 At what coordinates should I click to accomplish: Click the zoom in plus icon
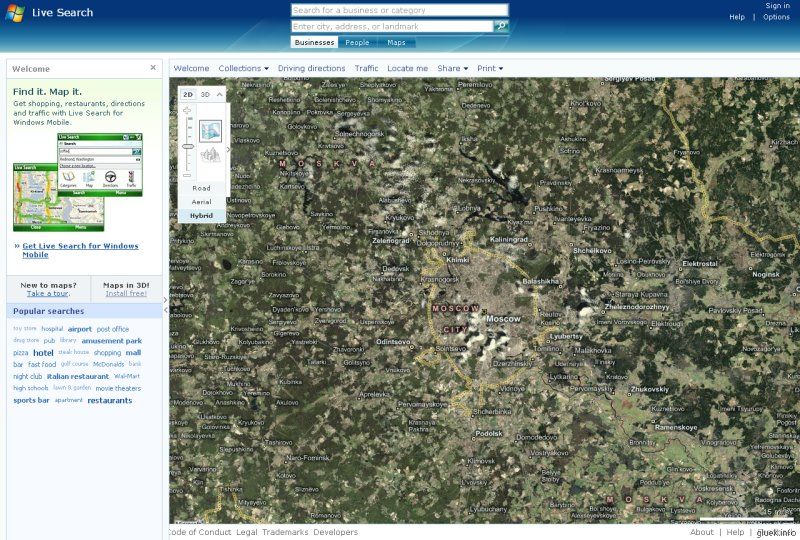pos(187,110)
